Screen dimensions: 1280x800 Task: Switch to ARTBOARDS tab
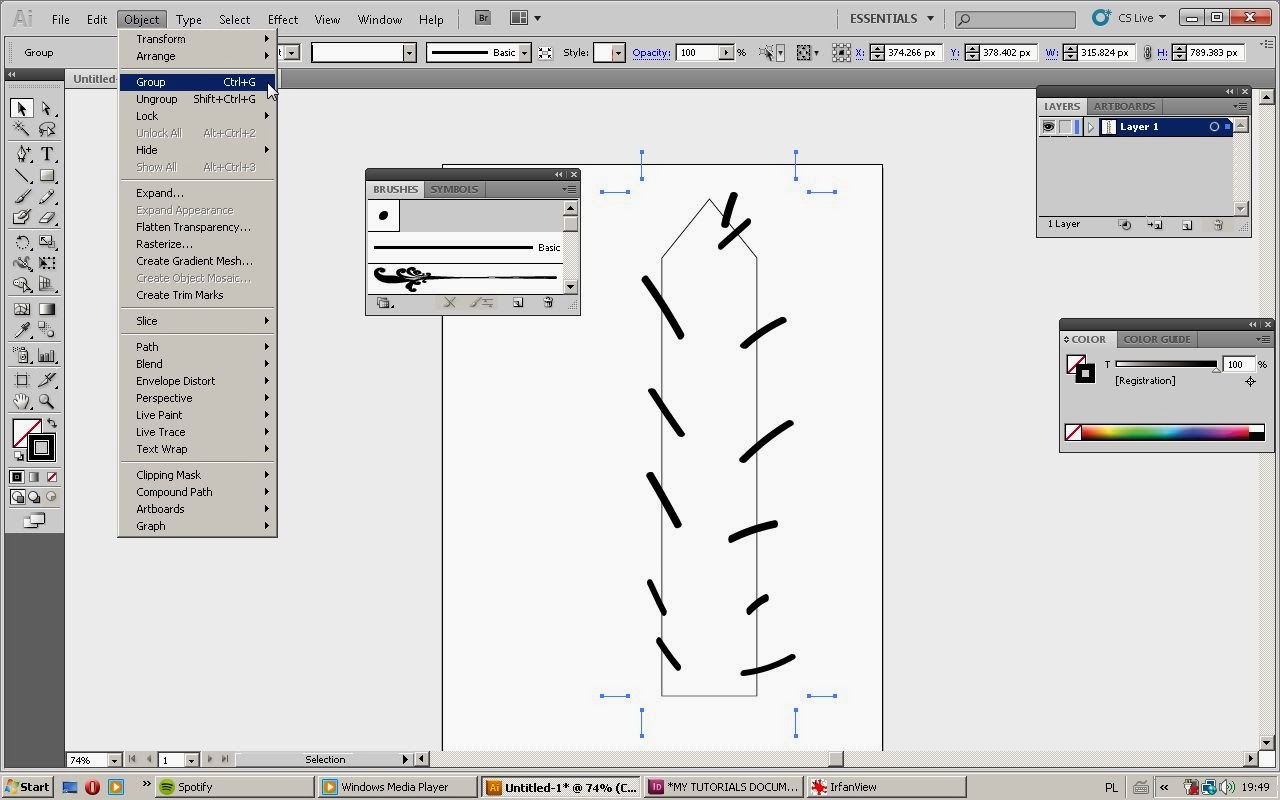pyautogui.click(x=1124, y=106)
